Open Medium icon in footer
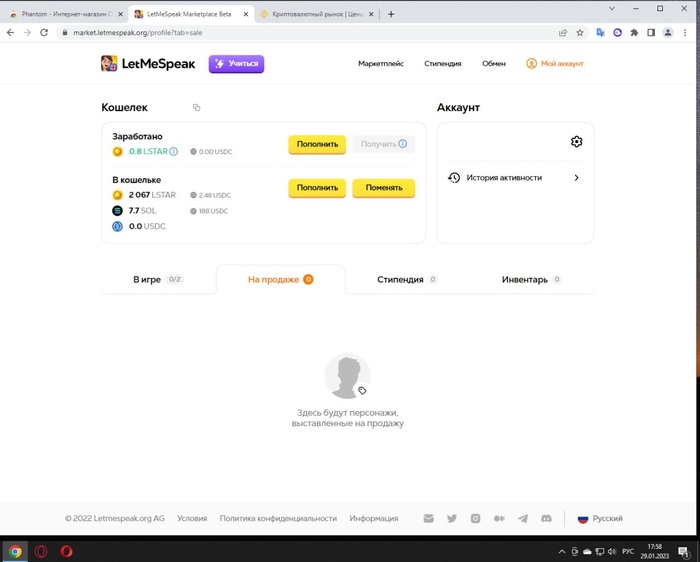The width and height of the screenshot is (700, 562). pos(499,518)
